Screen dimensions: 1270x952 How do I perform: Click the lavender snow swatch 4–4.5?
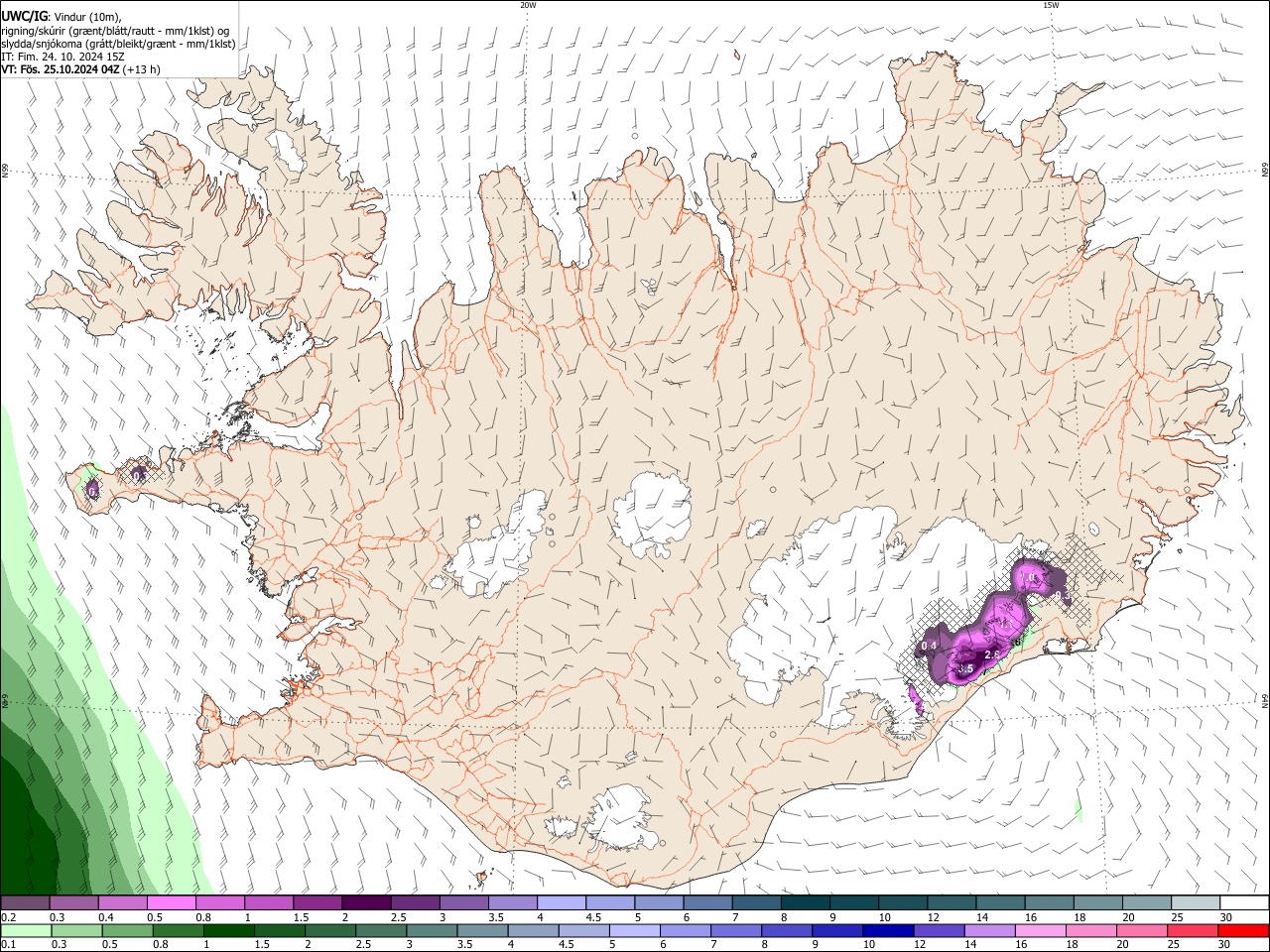562,903
